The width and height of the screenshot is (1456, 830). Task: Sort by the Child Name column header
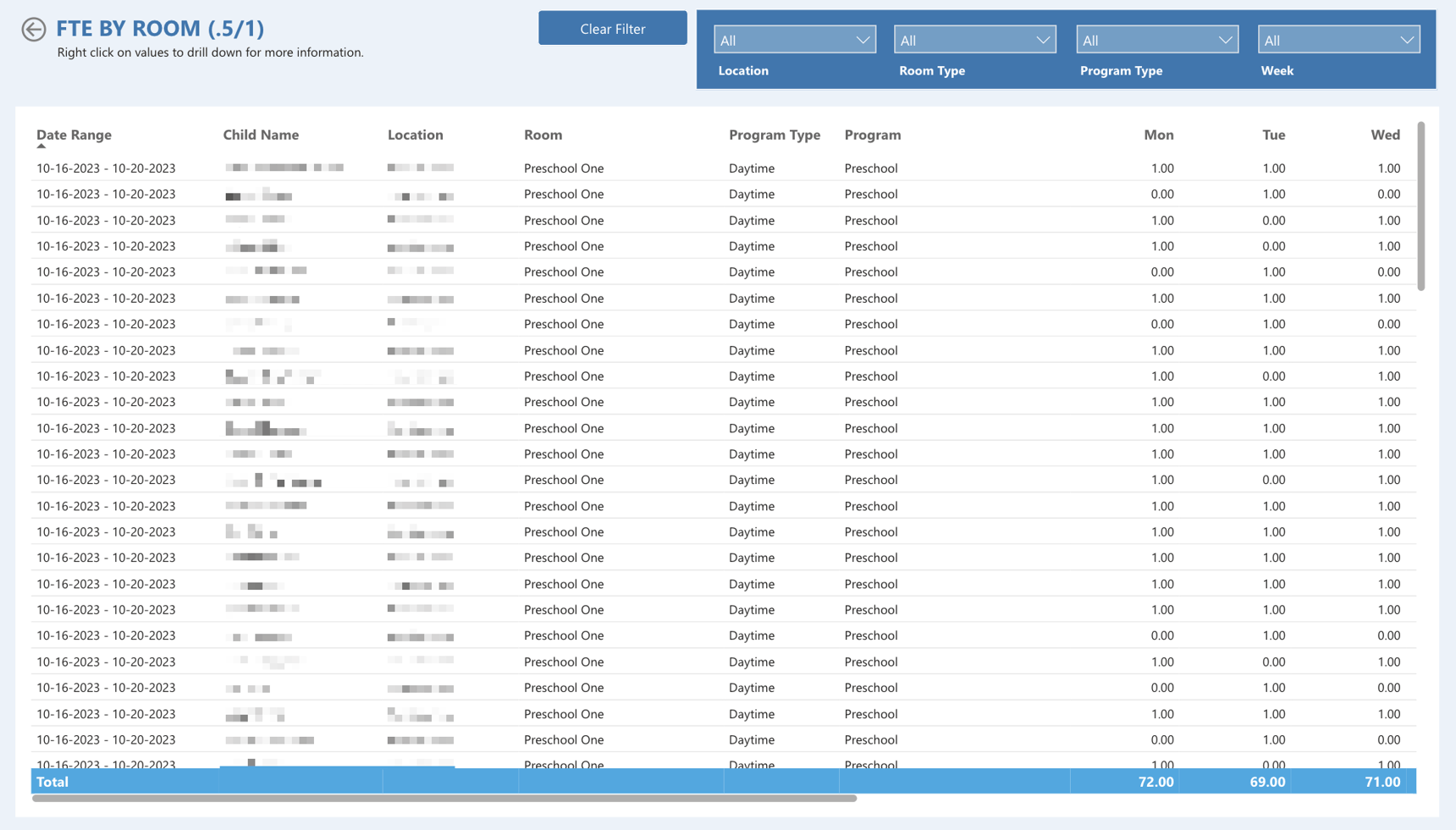click(x=261, y=135)
